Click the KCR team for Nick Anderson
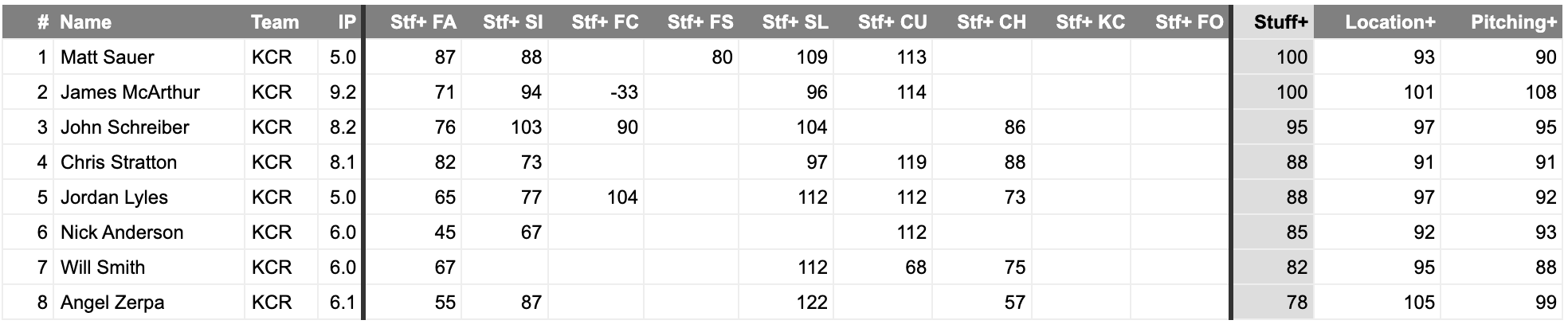 pos(272,232)
